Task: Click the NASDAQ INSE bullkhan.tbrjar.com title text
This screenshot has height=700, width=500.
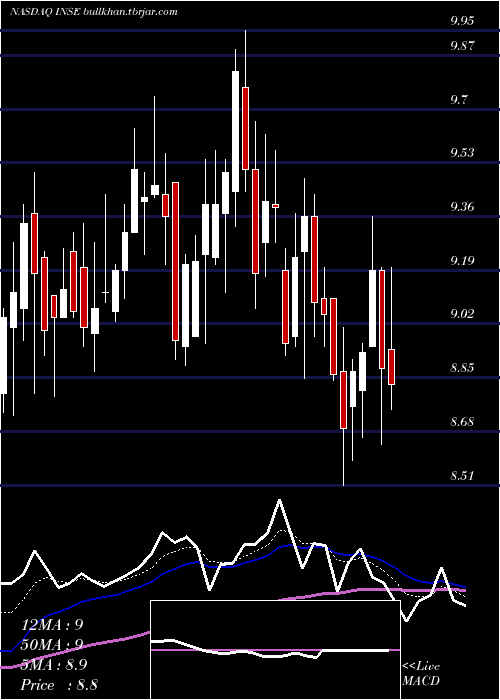Action: coord(94,12)
